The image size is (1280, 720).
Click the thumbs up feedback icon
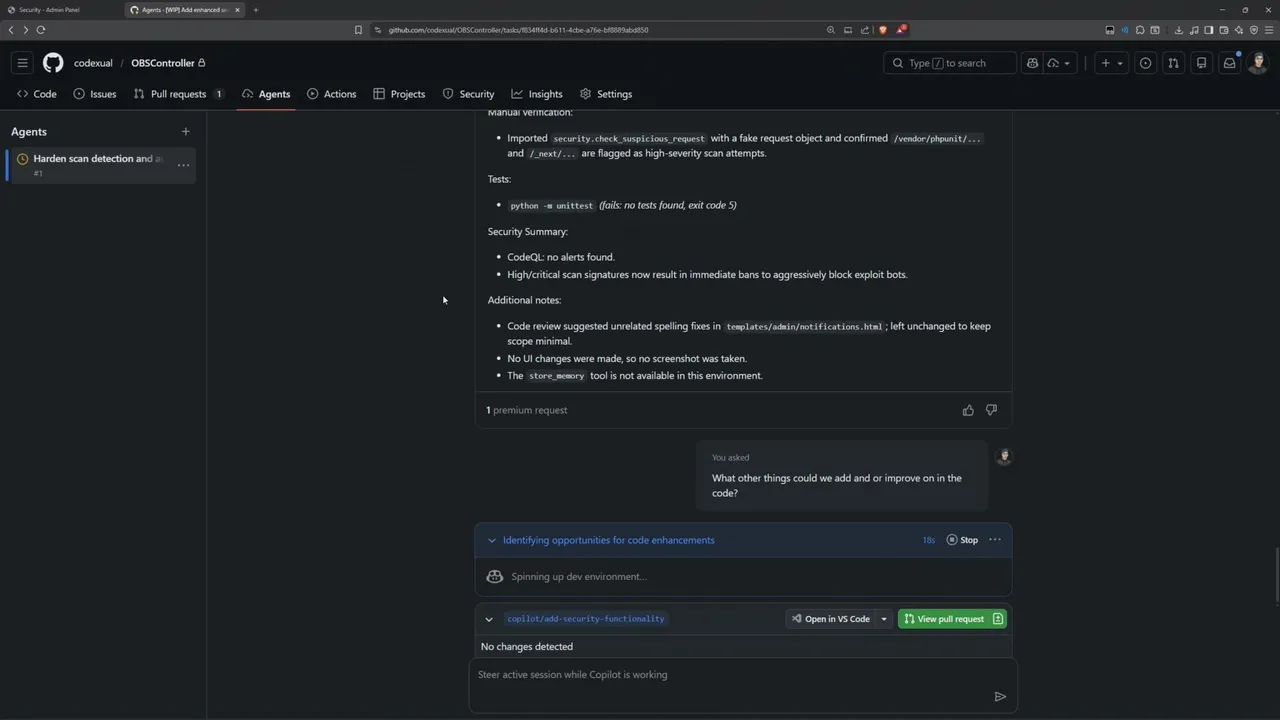[968, 410]
